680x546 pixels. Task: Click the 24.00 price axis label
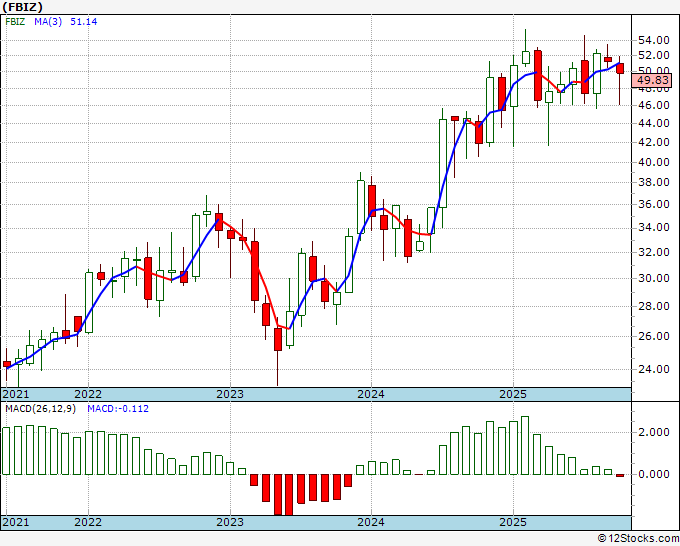point(654,369)
